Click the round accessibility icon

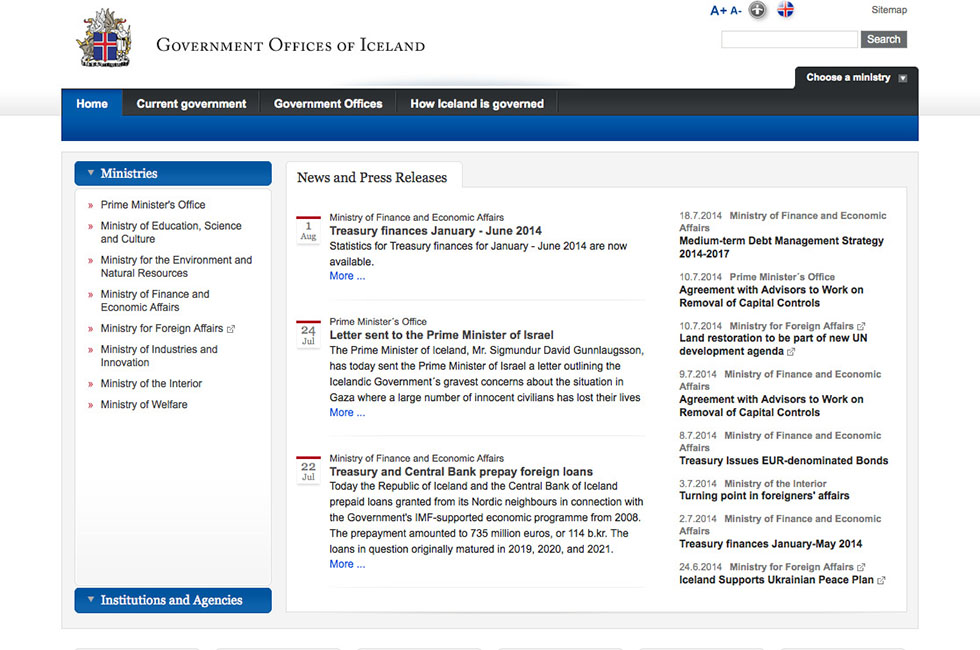(x=758, y=10)
